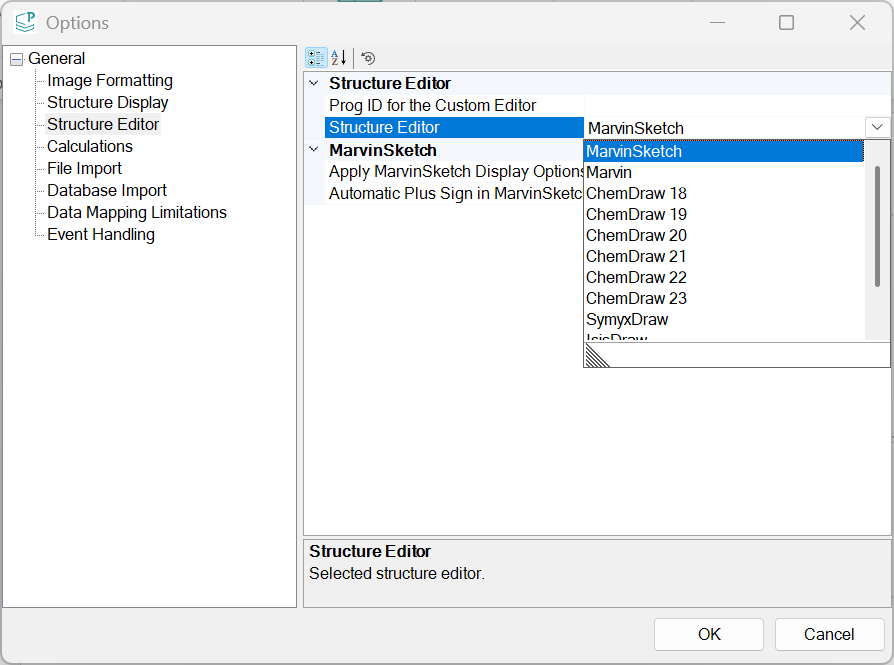Image resolution: width=894 pixels, height=665 pixels.
Task: Click the Alphabetical sort icon
Action: [x=339, y=58]
